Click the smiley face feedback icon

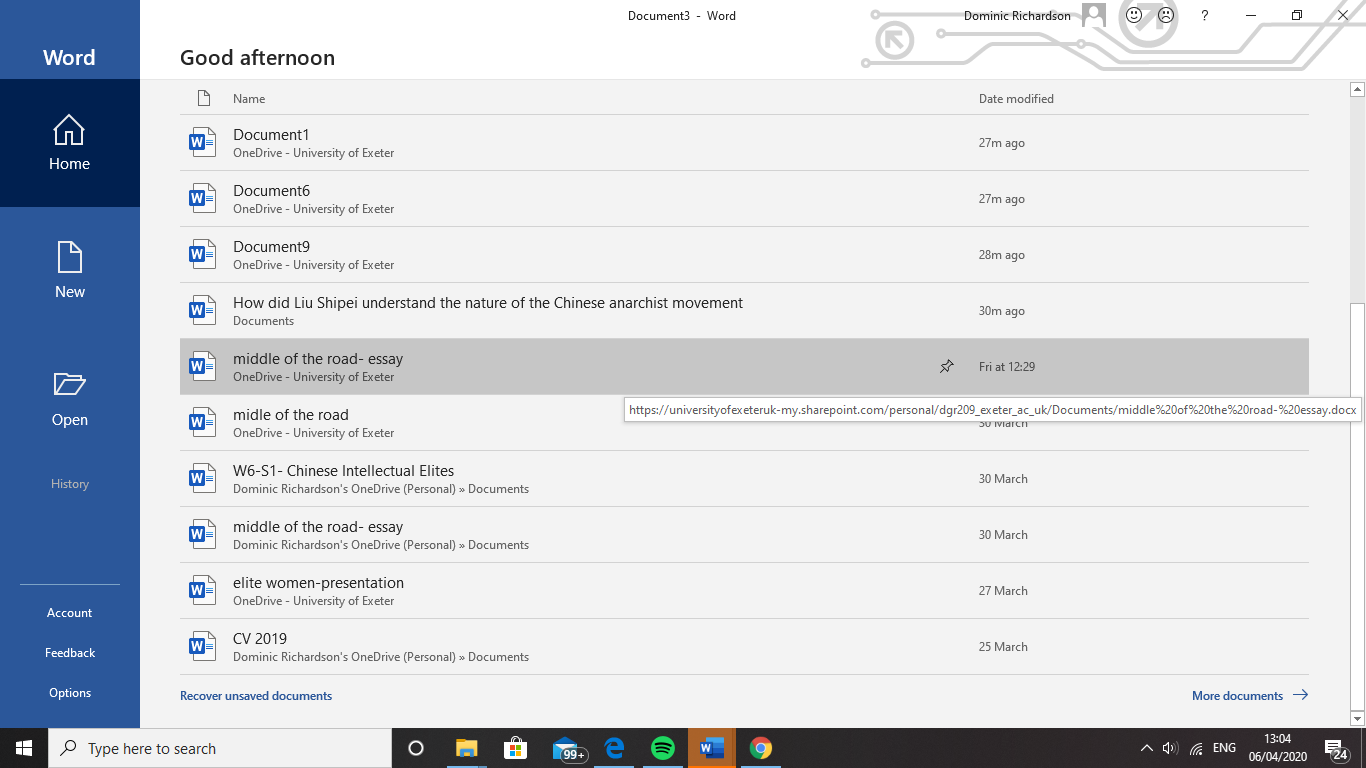coord(1134,15)
